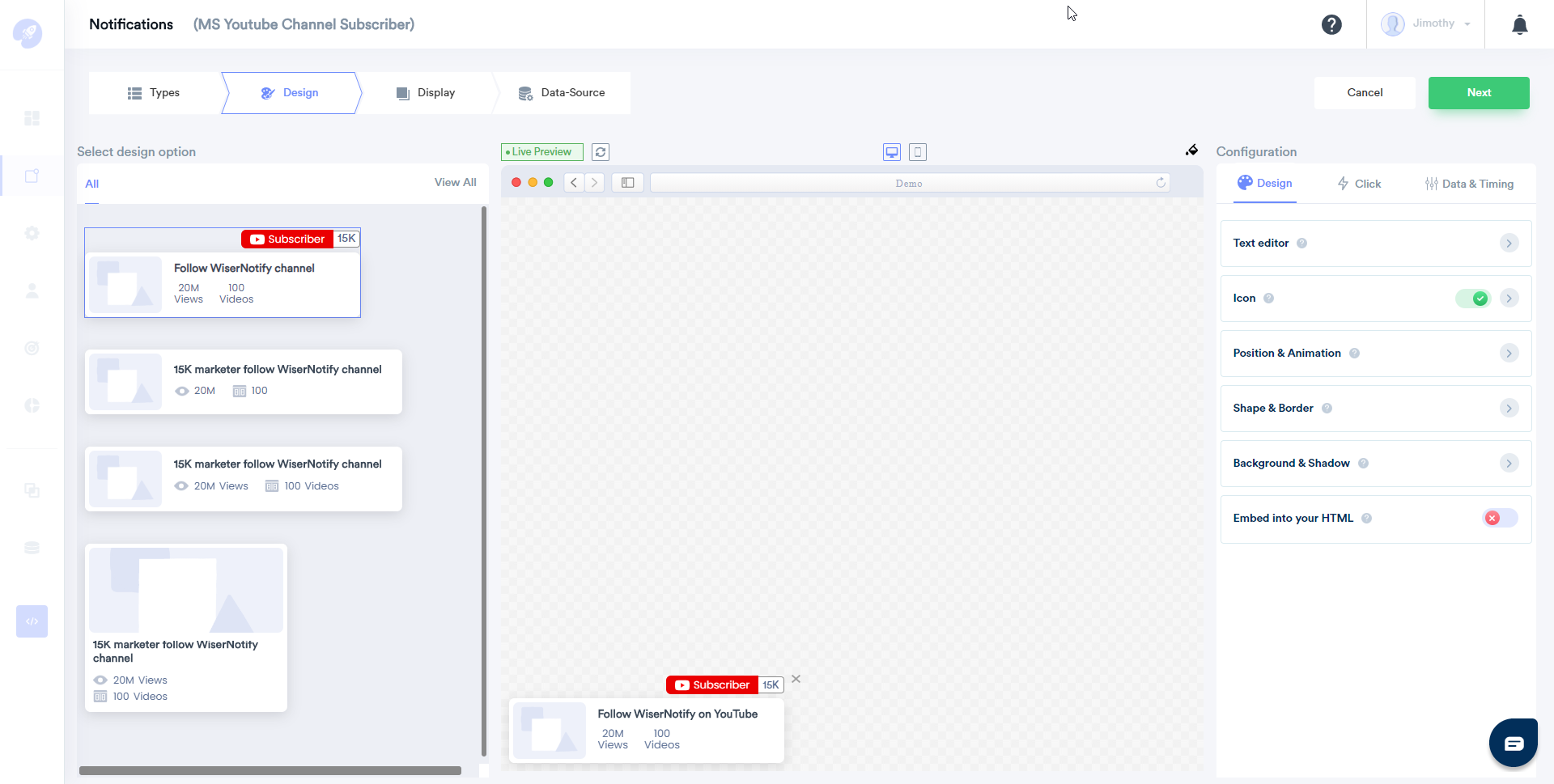Click the Demo address bar
Screen dimensions: 1554x784
pyautogui.click(x=910, y=183)
